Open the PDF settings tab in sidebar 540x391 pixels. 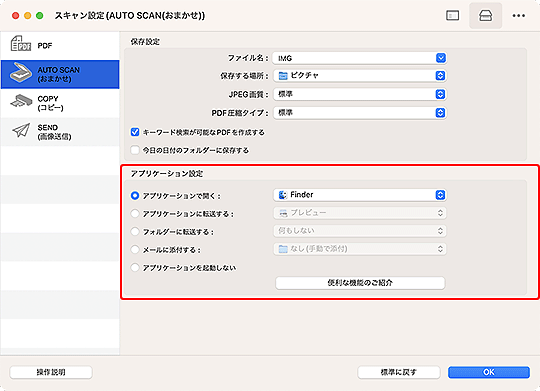[x=60, y=45]
